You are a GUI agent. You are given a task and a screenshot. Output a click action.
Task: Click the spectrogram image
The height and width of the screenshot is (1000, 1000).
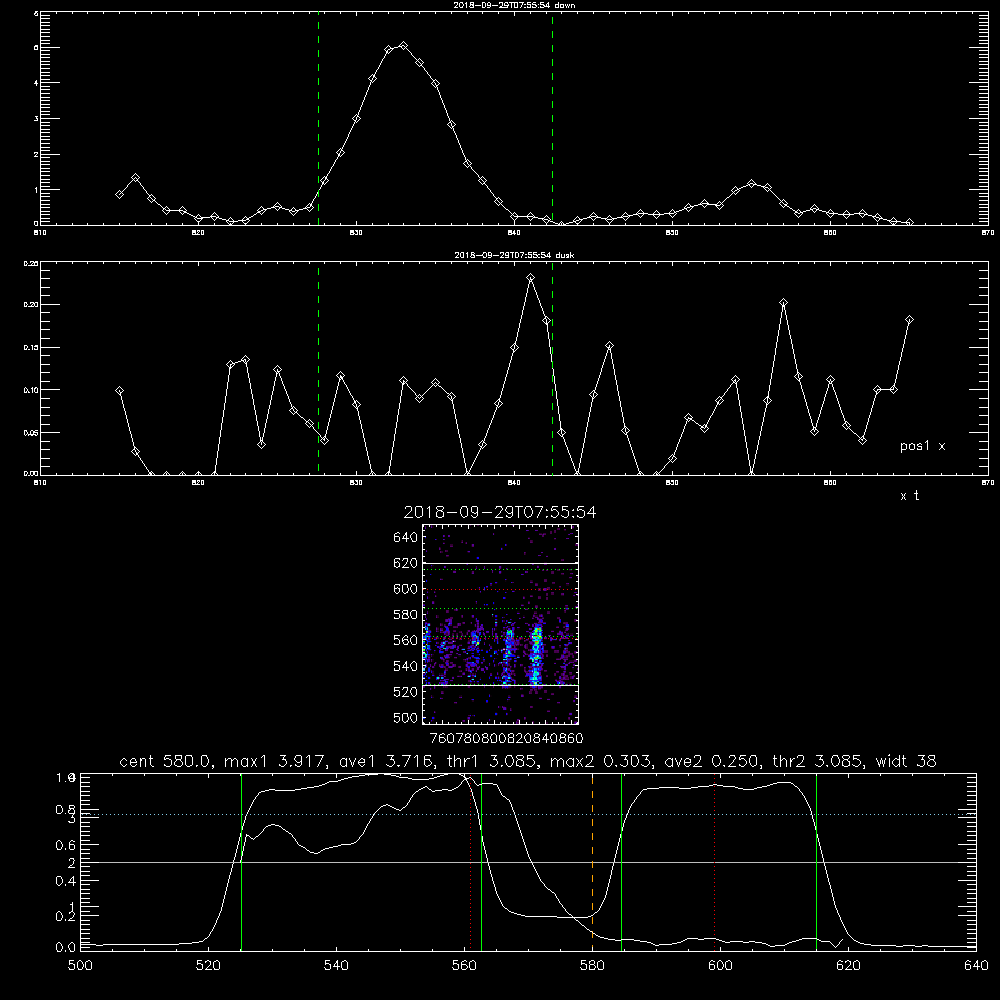point(501,624)
